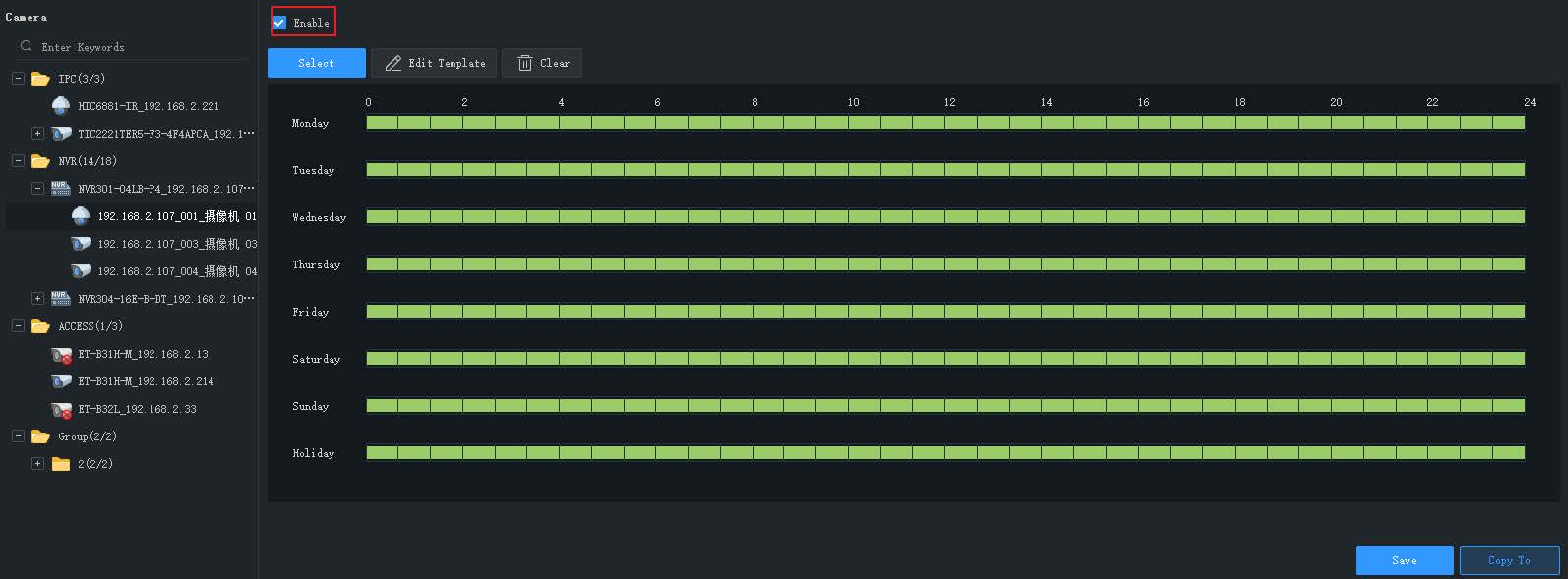Click the Saturday schedule bar
This screenshot has width=1568, height=579.
[945, 359]
